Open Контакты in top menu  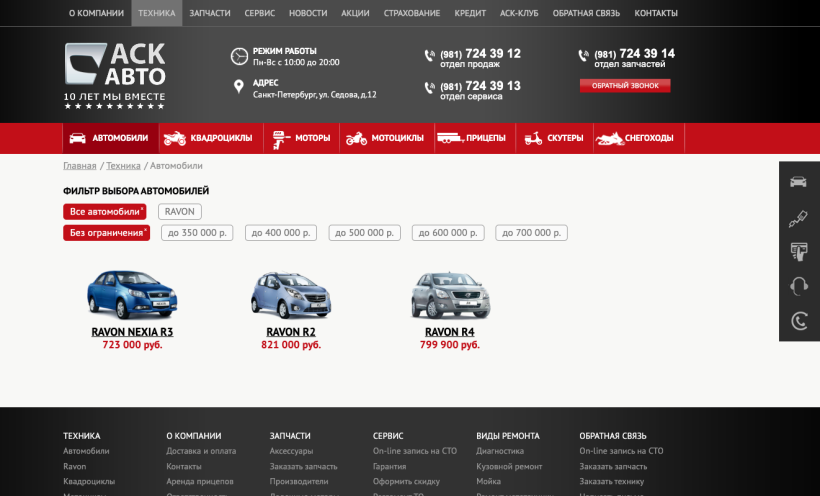click(x=656, y=13)
